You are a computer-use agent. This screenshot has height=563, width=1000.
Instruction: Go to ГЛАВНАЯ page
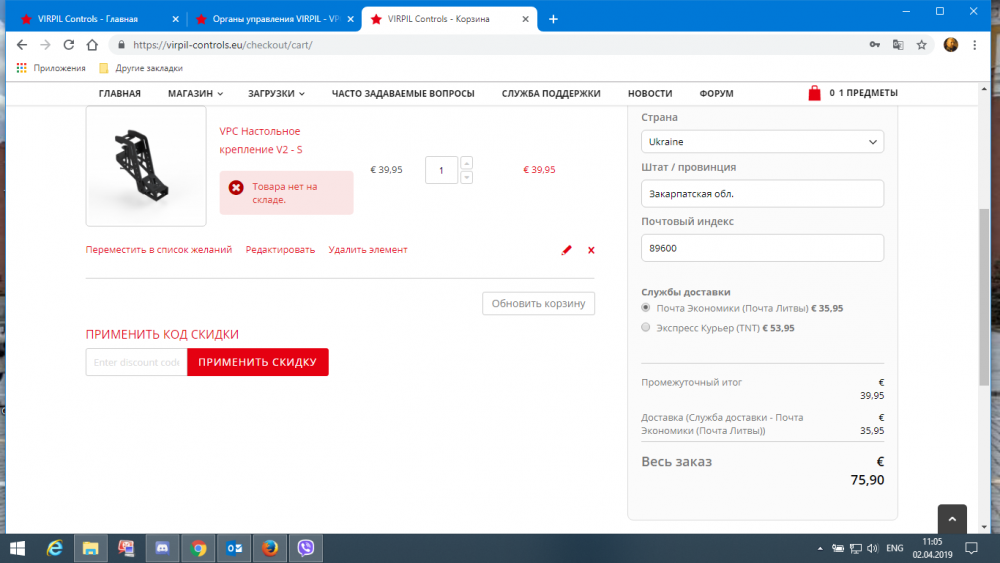(x=119, y=93)
